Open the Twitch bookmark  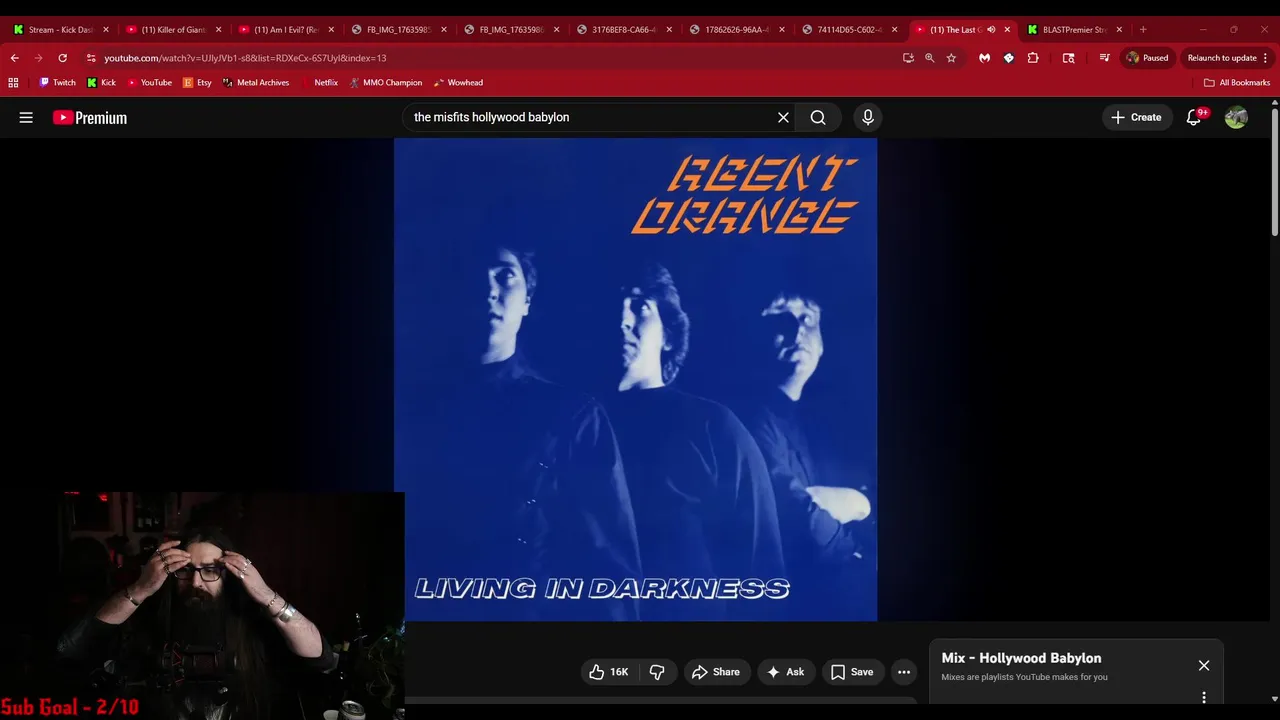[57, 83]
